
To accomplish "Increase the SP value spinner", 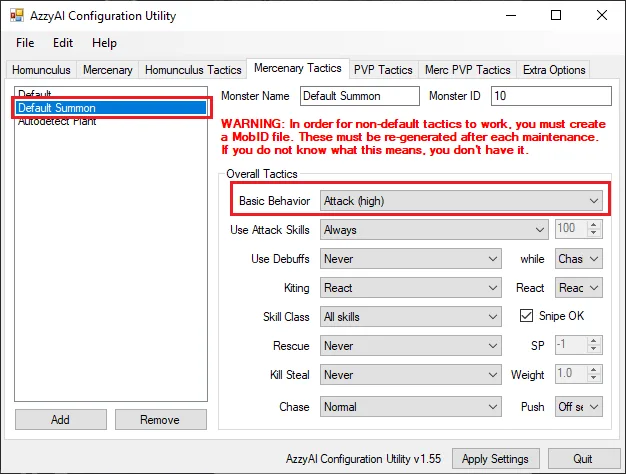I will tap(594, 341).
